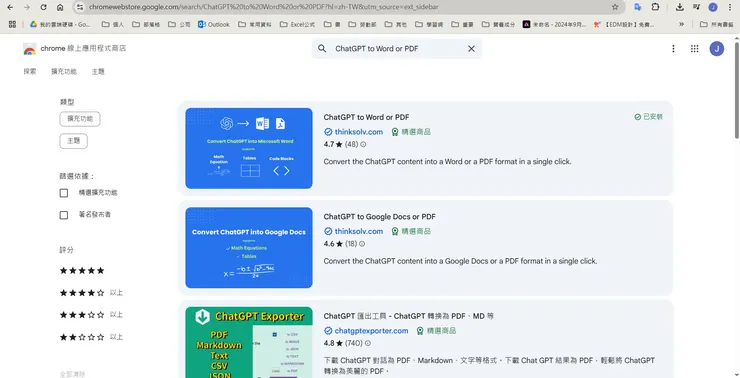The image size is (740, 378).
Task: Open Convert ChatGPT into Google Docs thumbnail
Action: [x=249, y=248]
